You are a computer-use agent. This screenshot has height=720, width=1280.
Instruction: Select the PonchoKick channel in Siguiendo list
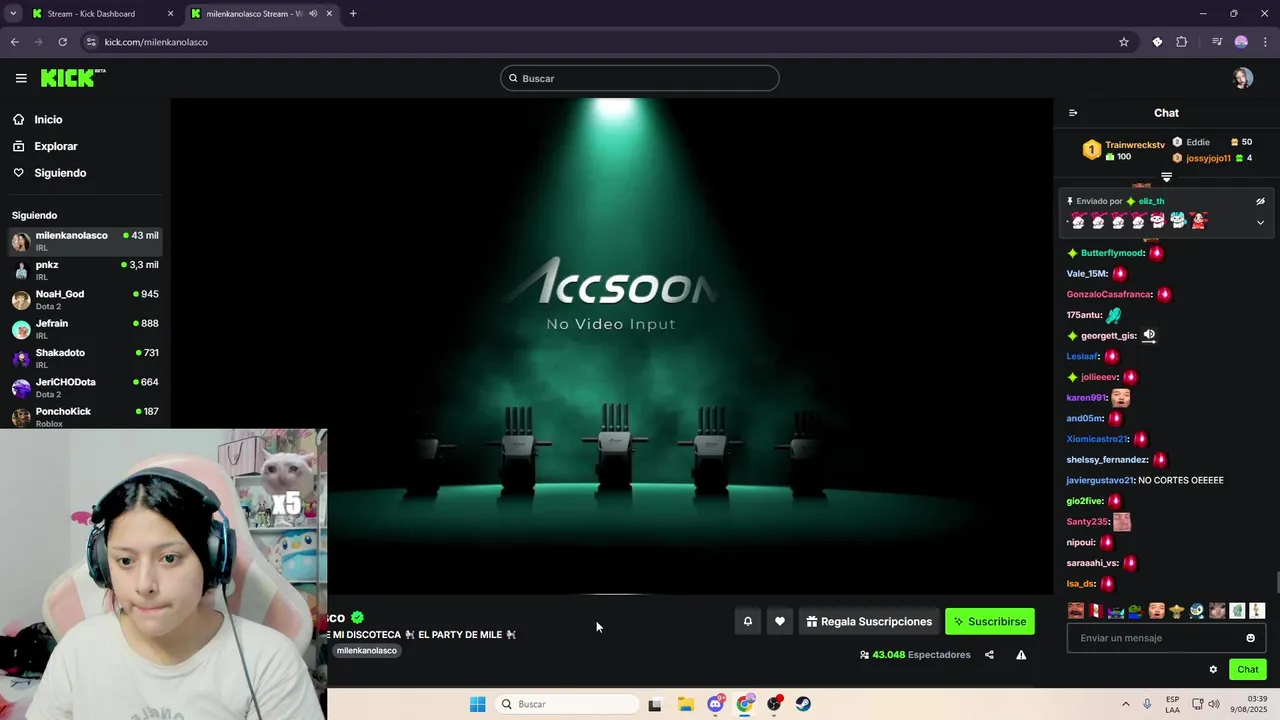(85, 416)
